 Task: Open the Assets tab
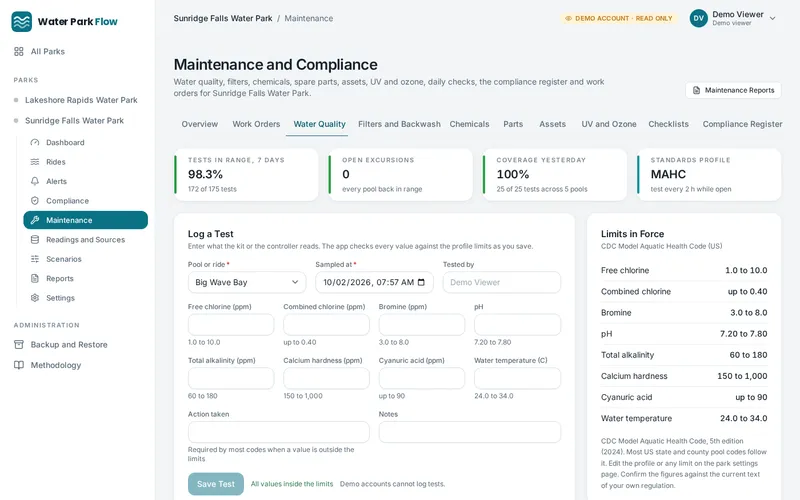point(553,124)
